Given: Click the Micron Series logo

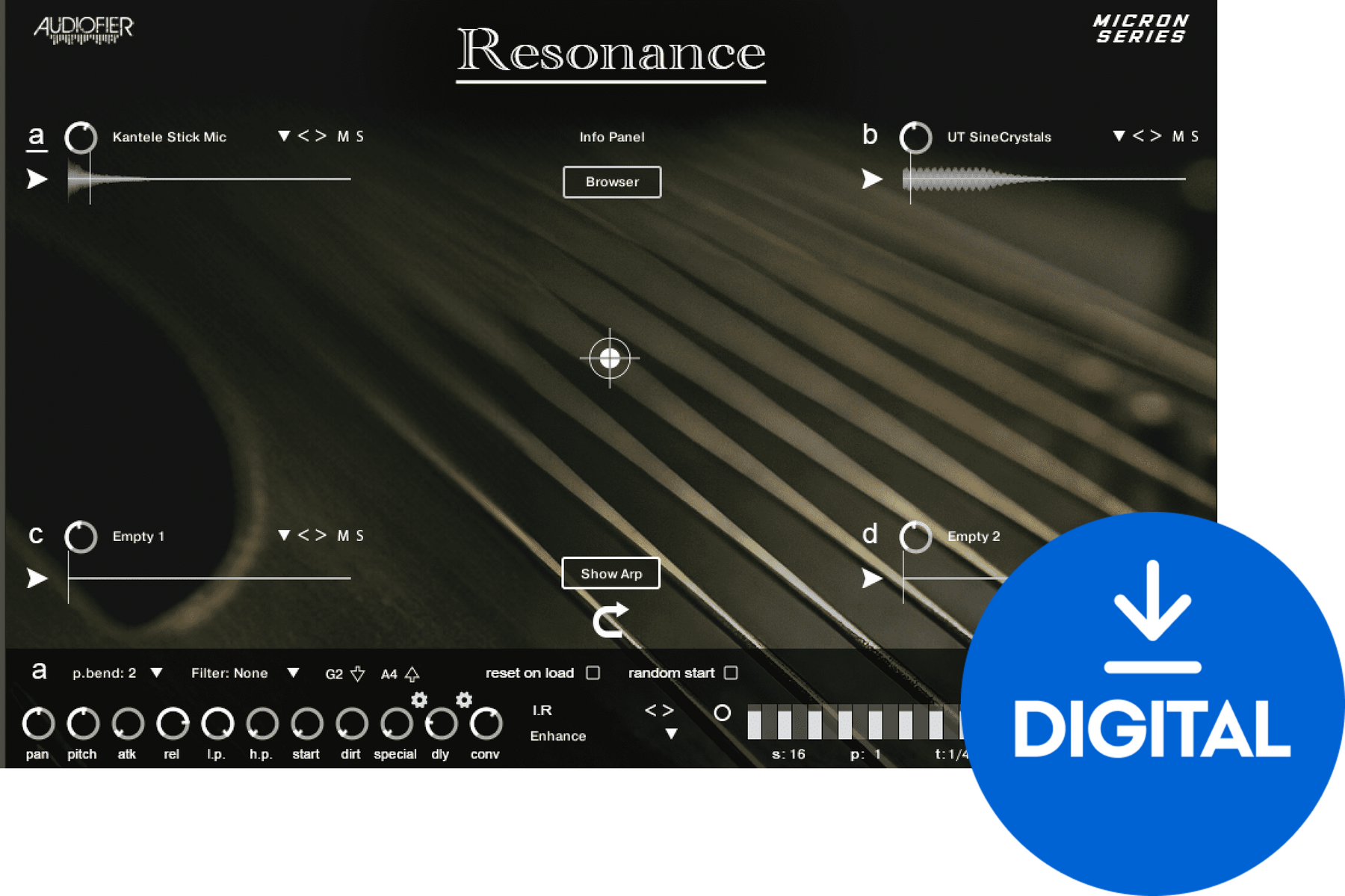Looking at the screenshot, I should (x=1141, y=28).
